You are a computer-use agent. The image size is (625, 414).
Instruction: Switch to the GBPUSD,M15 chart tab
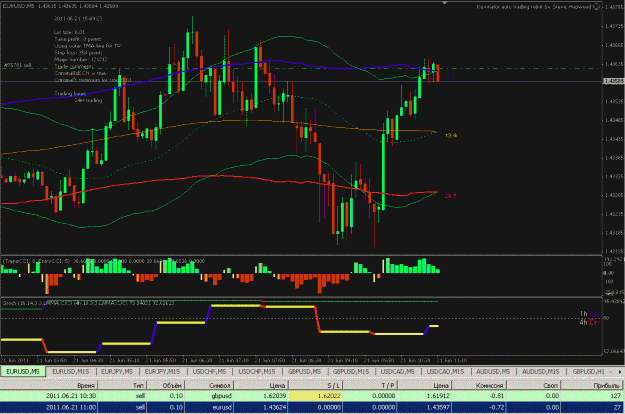351,371
